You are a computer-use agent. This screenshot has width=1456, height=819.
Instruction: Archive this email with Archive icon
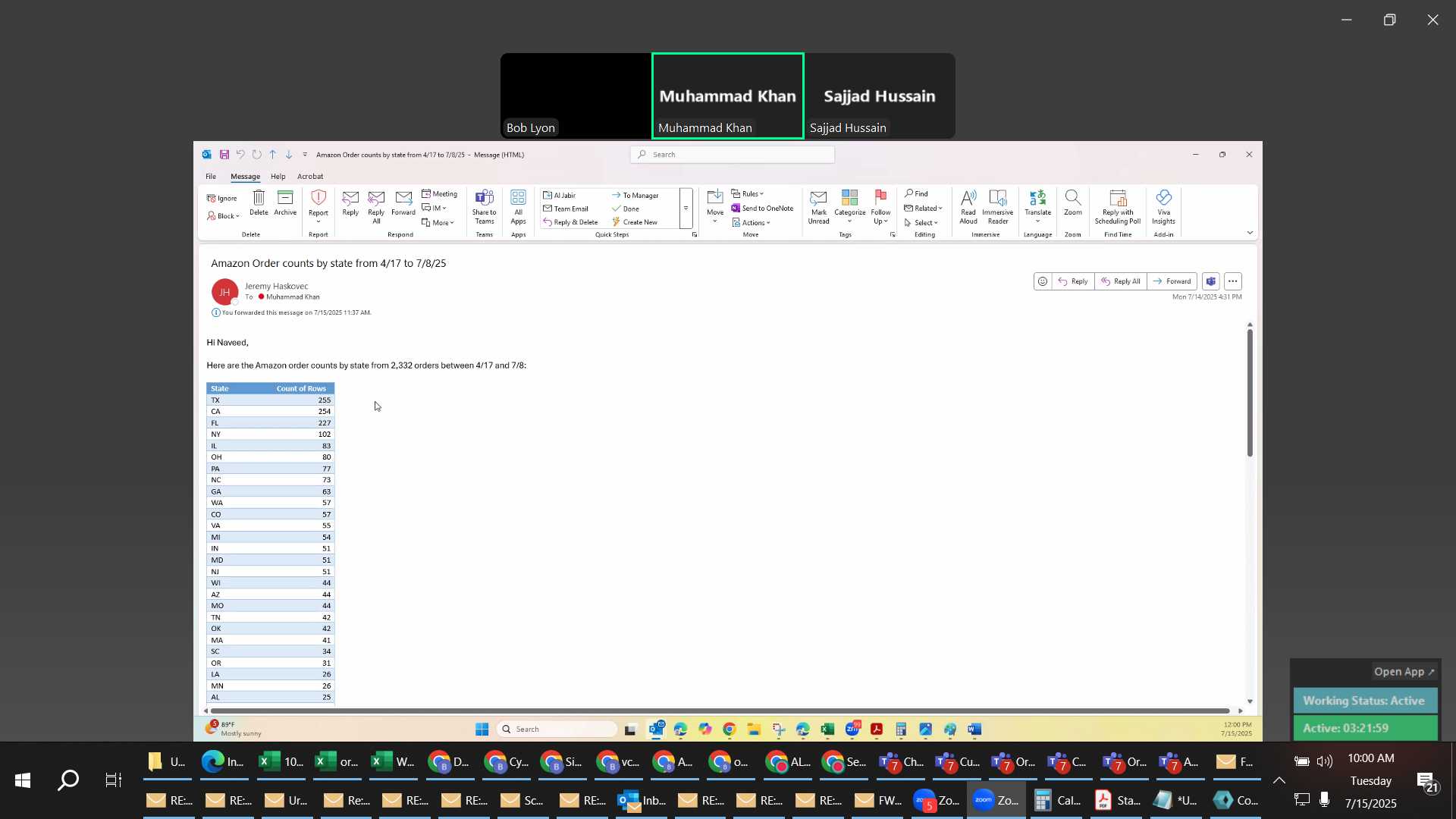(x=285, y=202)
